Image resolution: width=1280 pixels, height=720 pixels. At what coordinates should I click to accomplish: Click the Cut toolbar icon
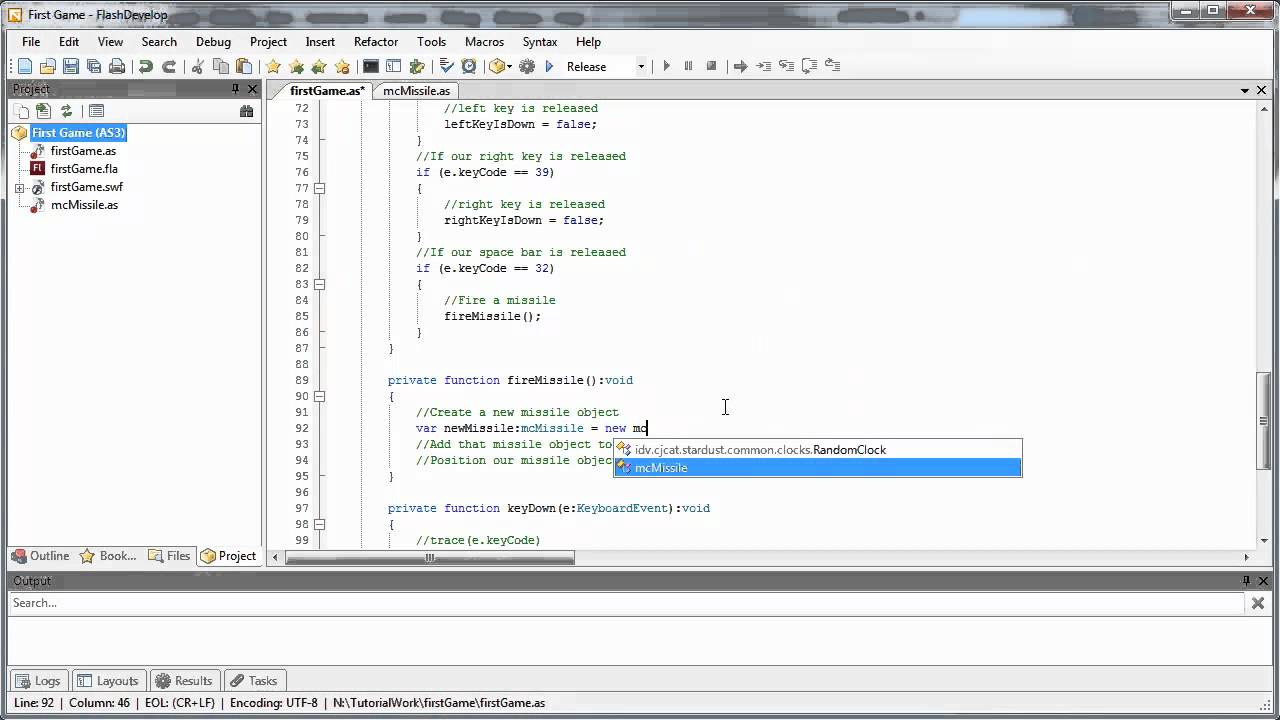point(197,66)
